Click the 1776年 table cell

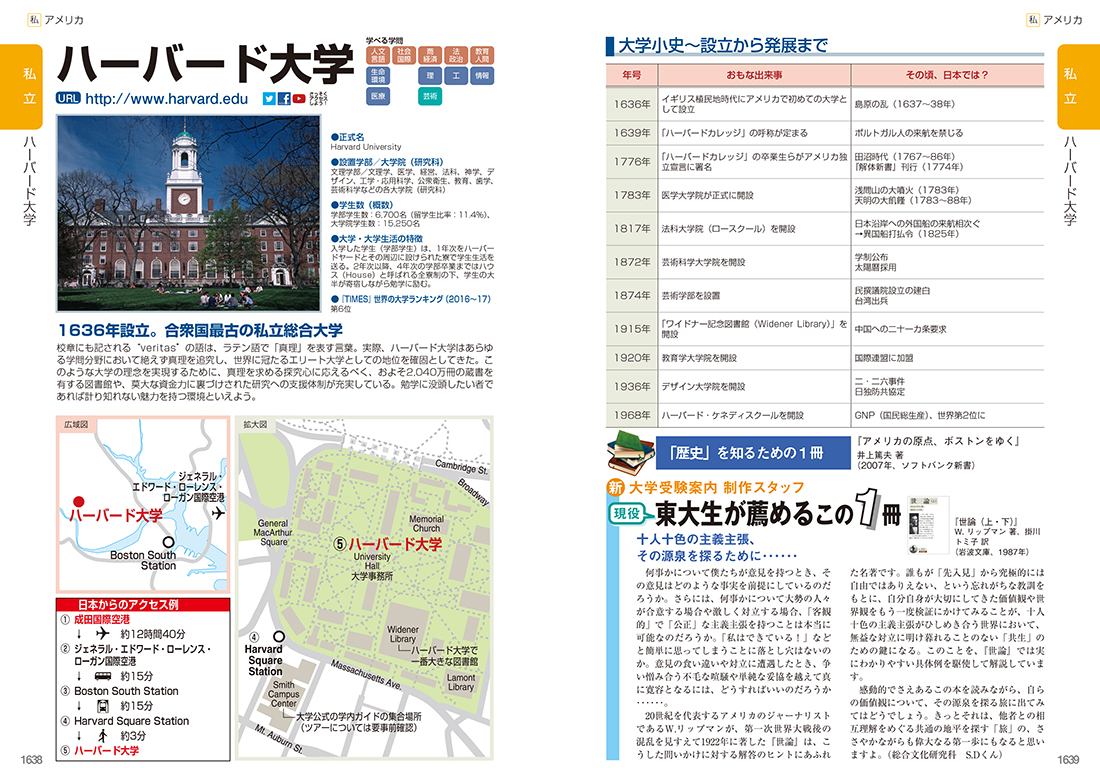(631, 161)
